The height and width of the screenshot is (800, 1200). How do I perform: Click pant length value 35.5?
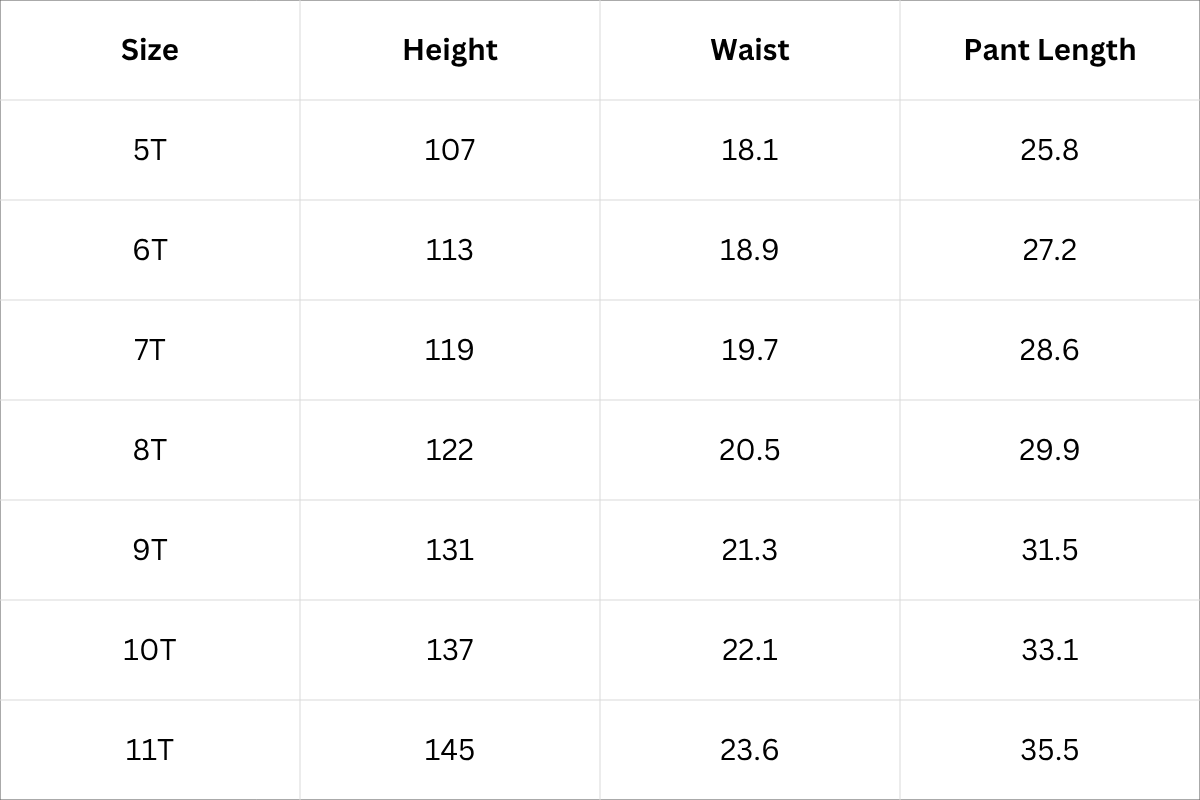pos(1050,750)
